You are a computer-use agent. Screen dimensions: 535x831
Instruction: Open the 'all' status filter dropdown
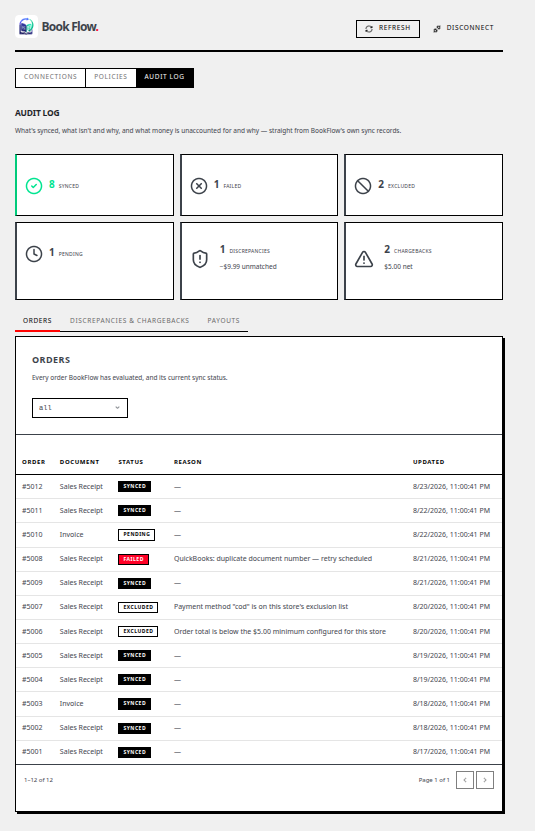[x=80, y=408]
